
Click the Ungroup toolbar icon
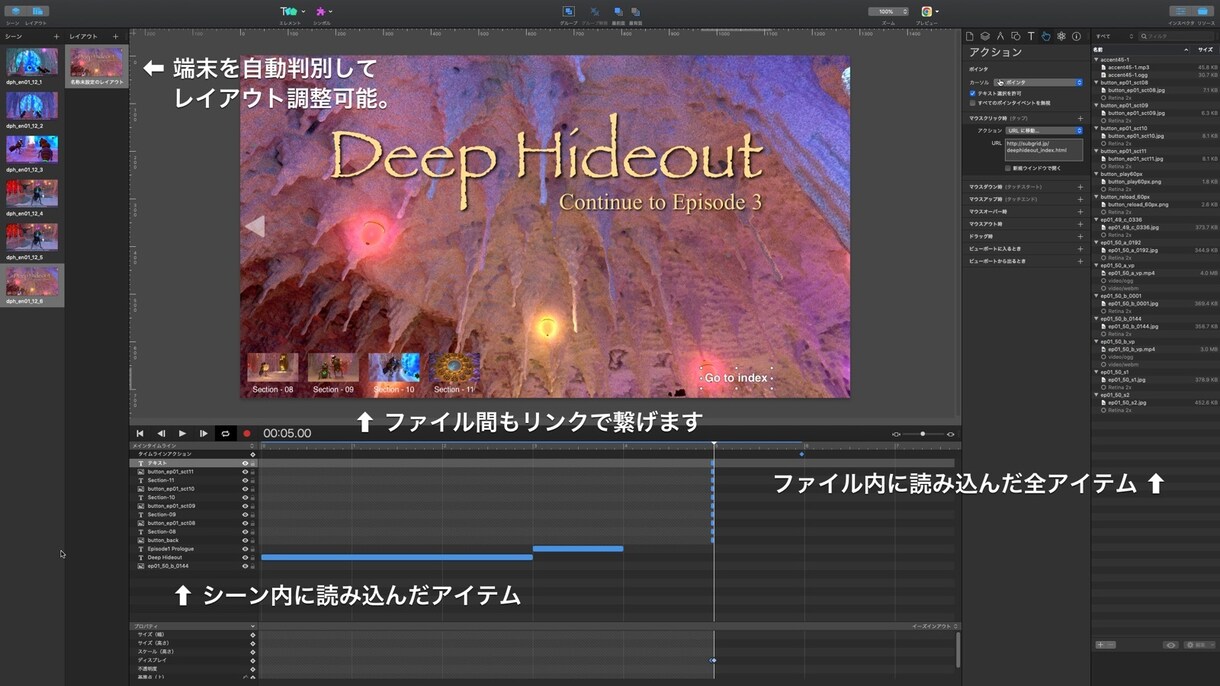pos(594,12)
